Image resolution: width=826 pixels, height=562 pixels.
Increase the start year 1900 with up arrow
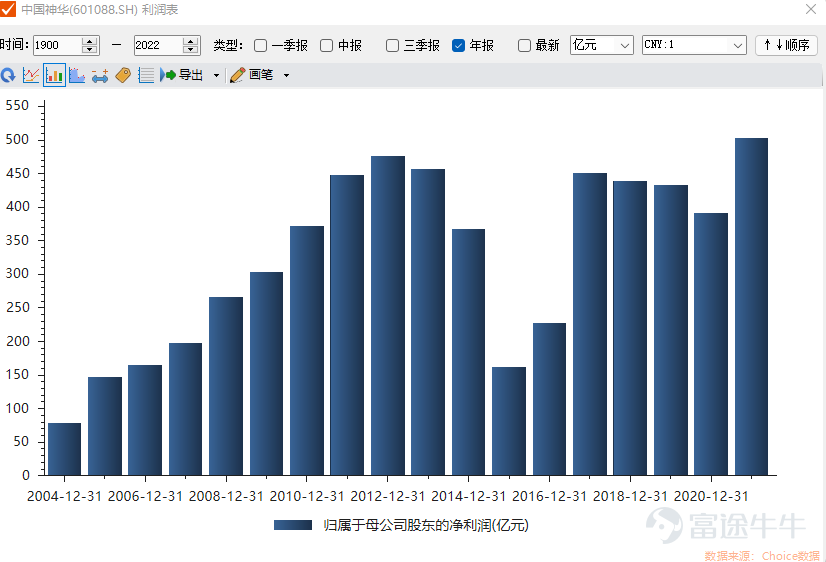click(x=90, y=41)
